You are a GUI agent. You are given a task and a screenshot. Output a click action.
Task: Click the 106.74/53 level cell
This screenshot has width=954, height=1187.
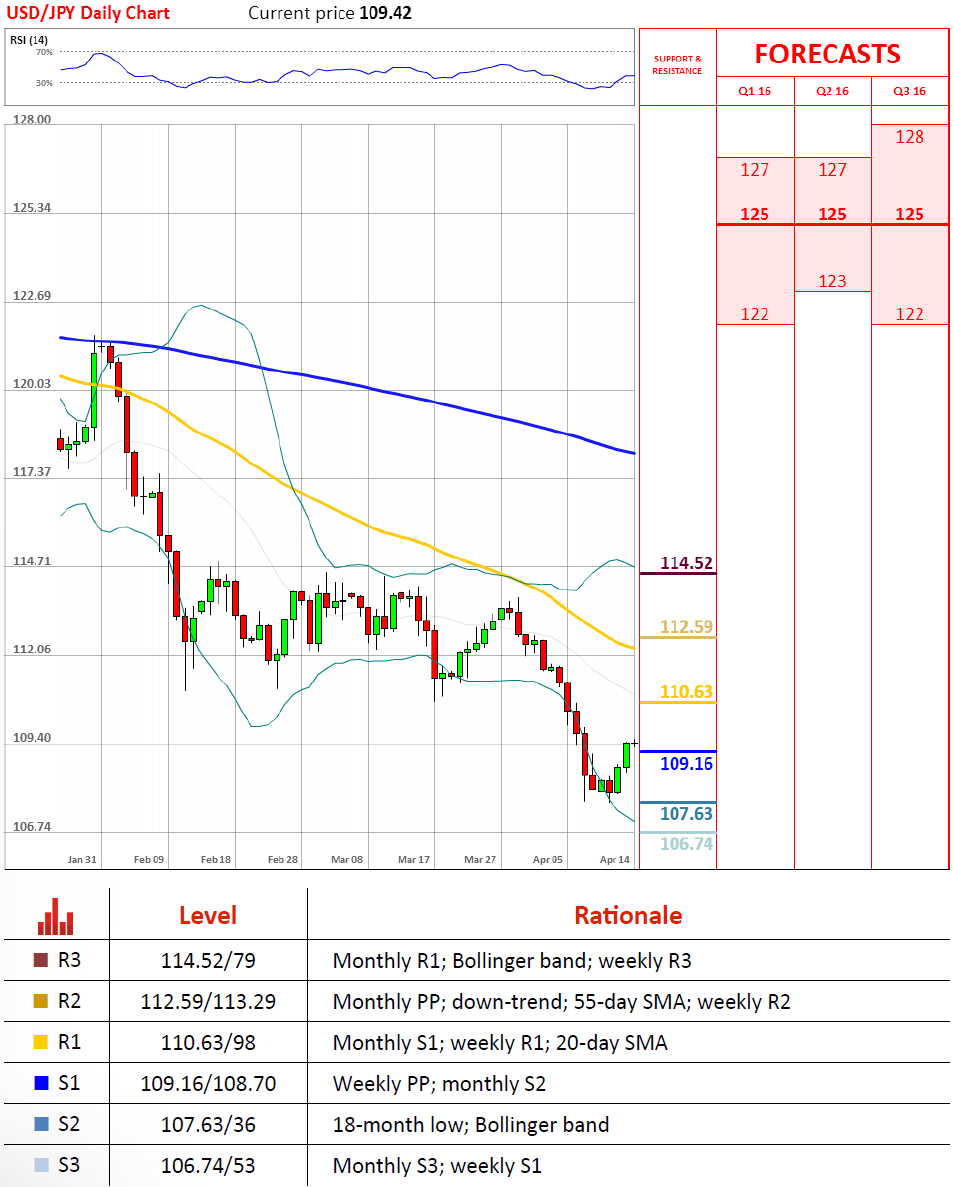click(x=208, y=1165)
